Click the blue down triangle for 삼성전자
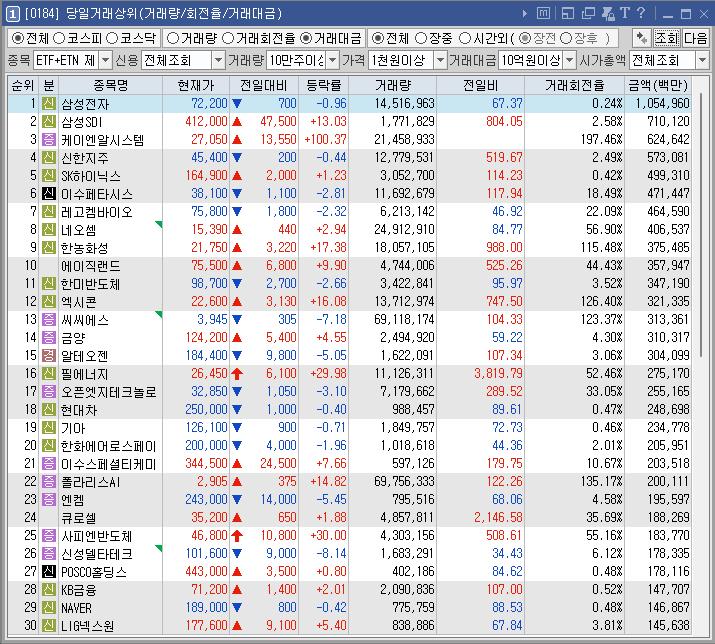 click(x=237, y=104)
